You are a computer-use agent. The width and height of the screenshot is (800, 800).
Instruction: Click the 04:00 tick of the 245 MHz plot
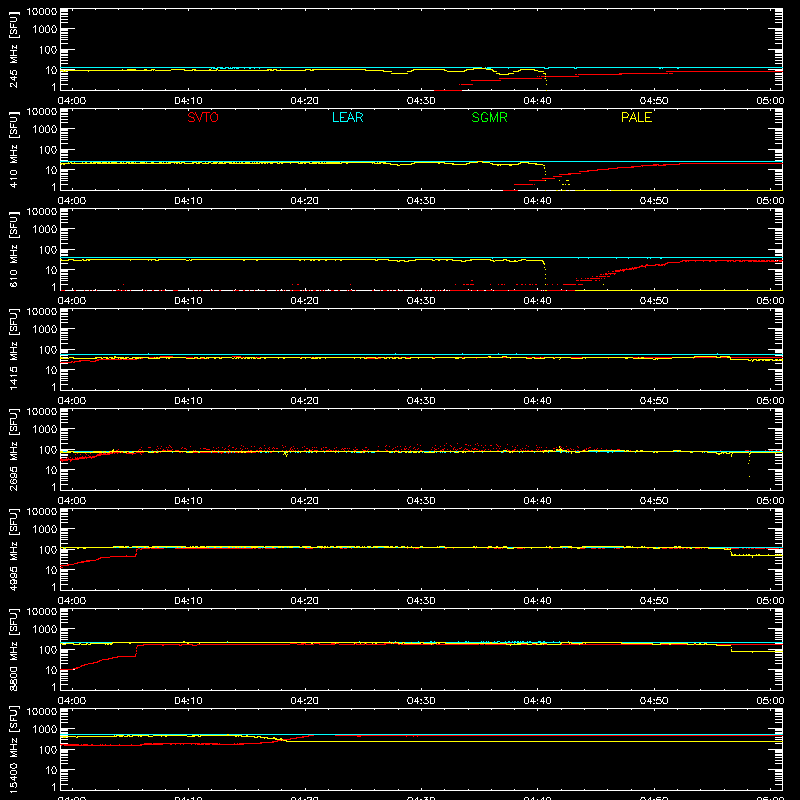72,101
